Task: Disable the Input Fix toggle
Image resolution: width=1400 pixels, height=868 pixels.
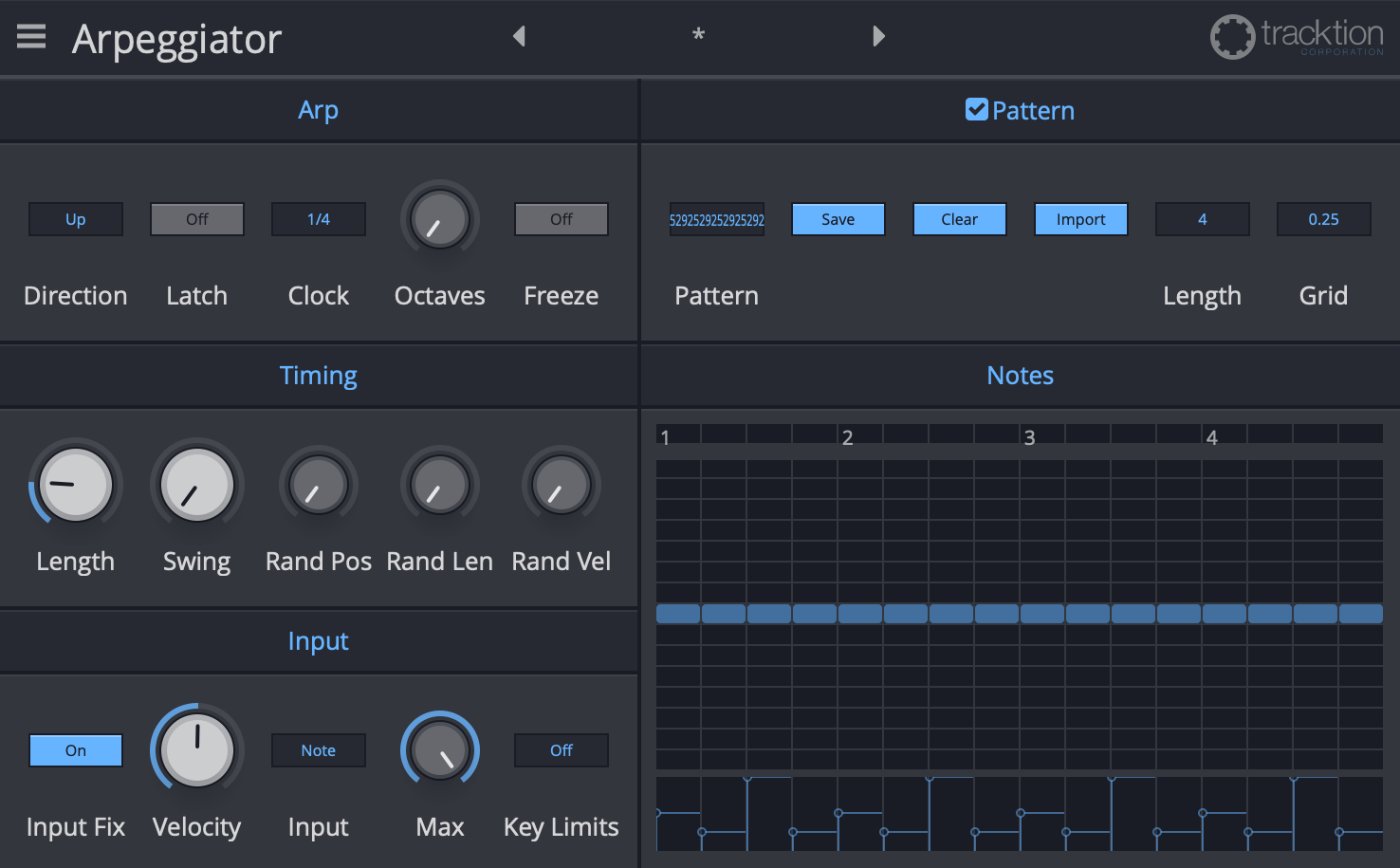Action: [75, 749]
